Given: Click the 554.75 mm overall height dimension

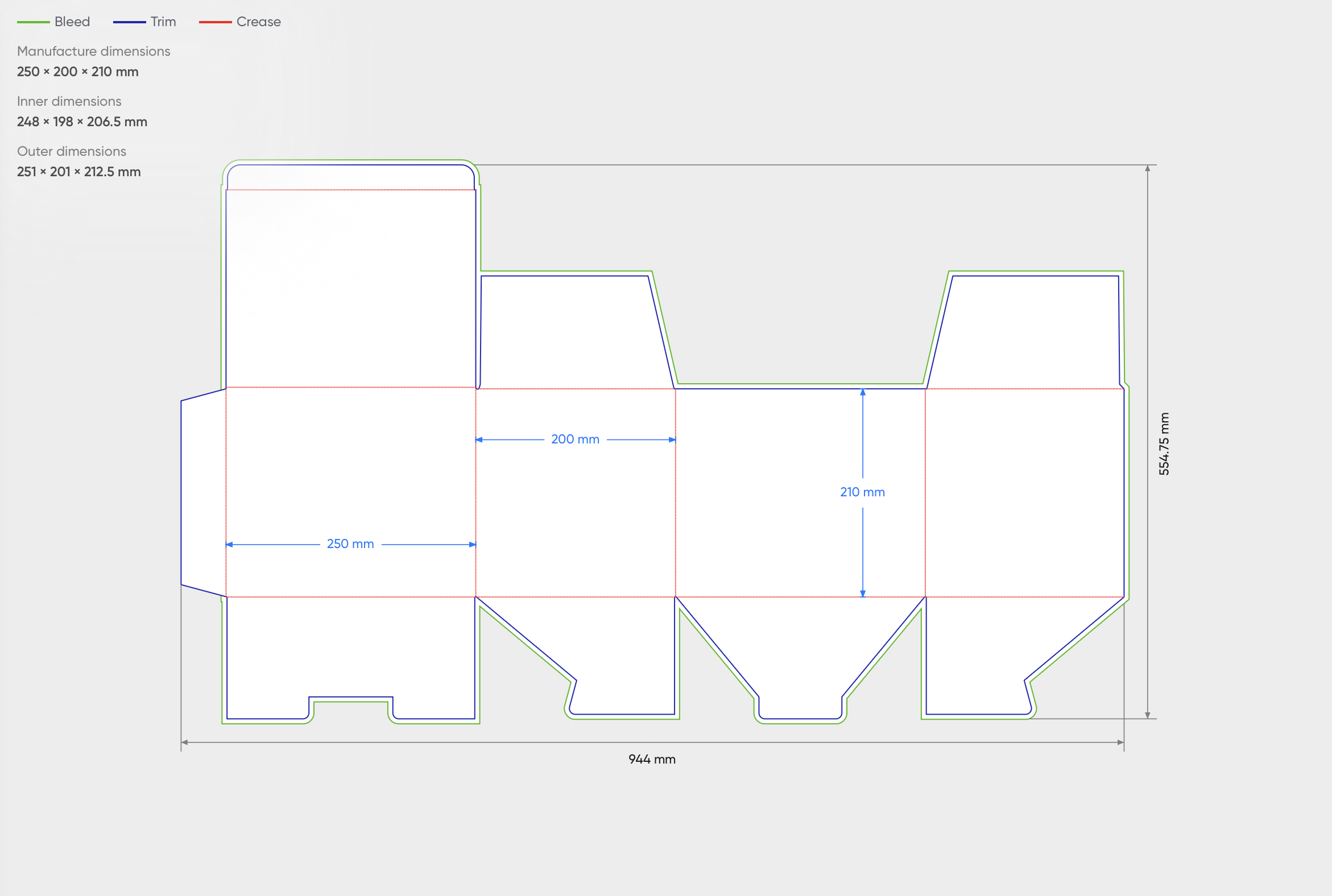Looking at the screenshot, I should [1164, 443].
